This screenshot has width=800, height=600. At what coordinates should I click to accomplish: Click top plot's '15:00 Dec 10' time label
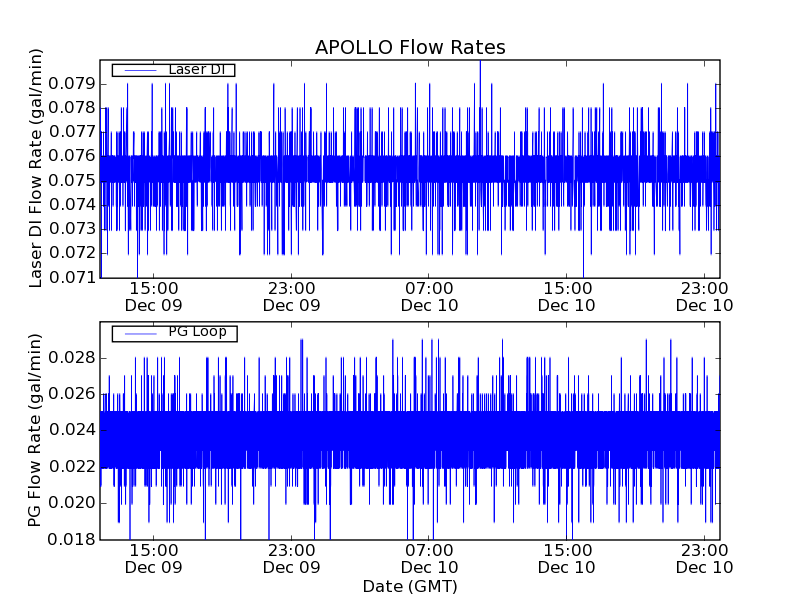pos(568,296)
